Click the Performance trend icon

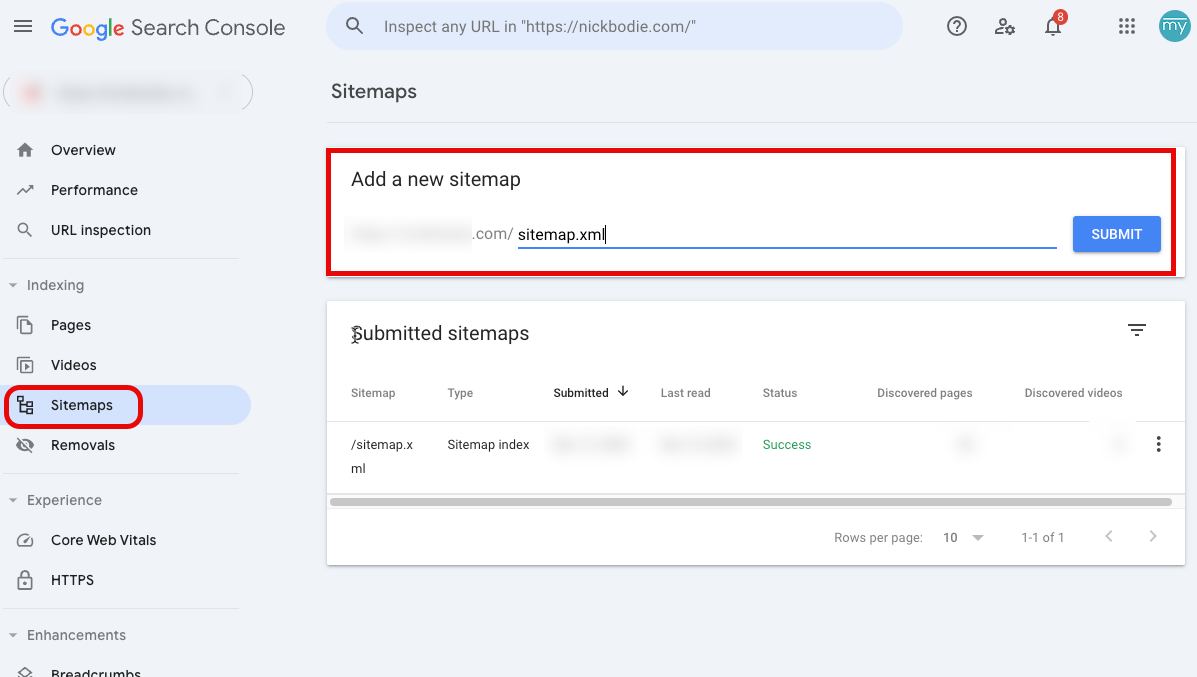pyautogui.click(x=25, y=190)
